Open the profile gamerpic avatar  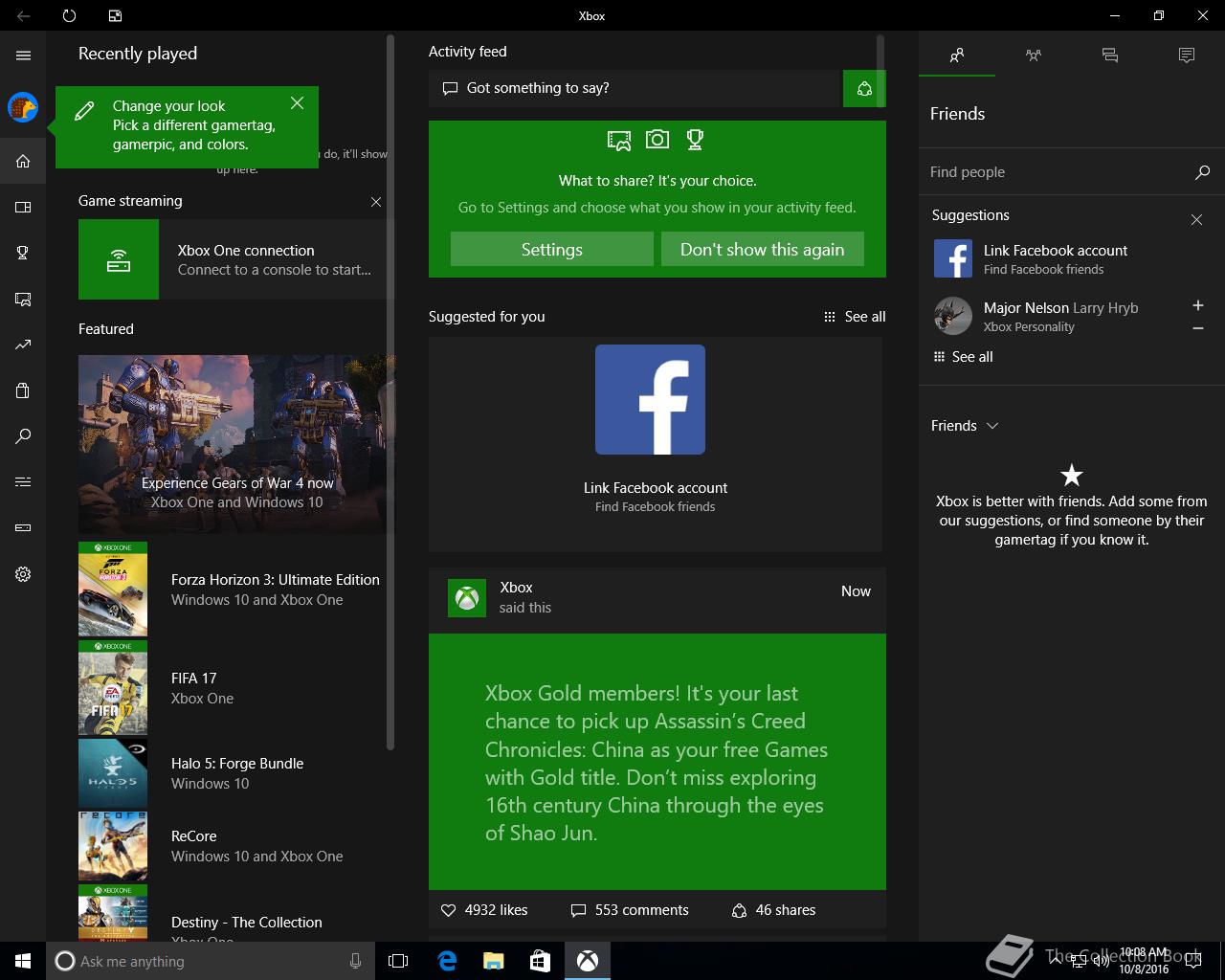23,107
